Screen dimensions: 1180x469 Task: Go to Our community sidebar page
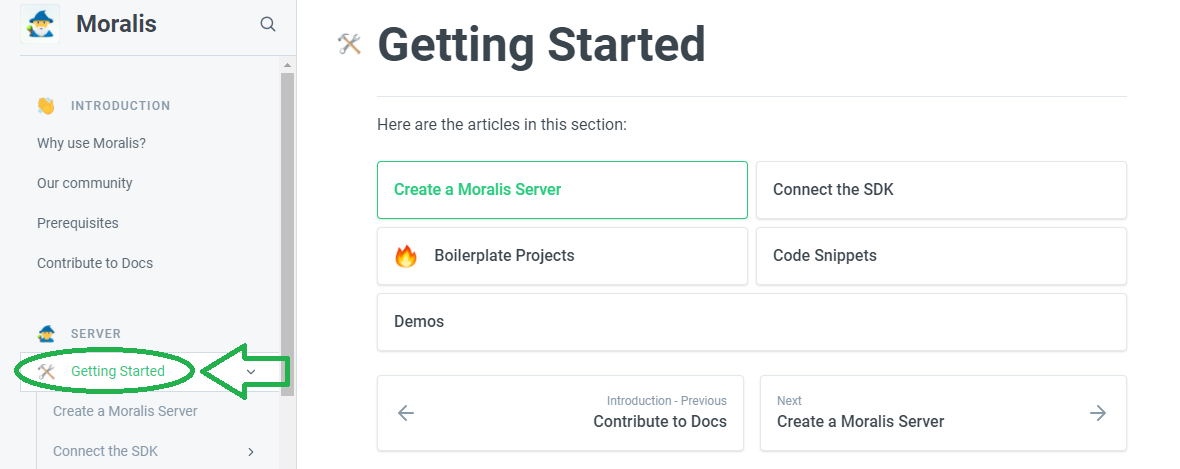[x=85, y=183]
